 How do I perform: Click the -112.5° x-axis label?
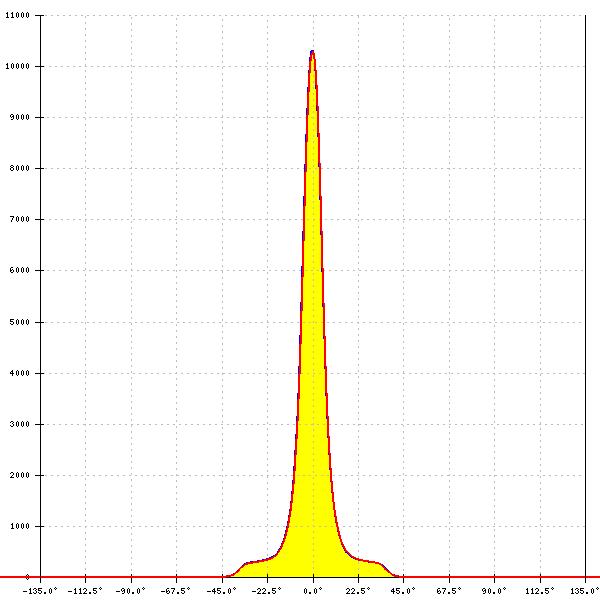tap(86, 590)
